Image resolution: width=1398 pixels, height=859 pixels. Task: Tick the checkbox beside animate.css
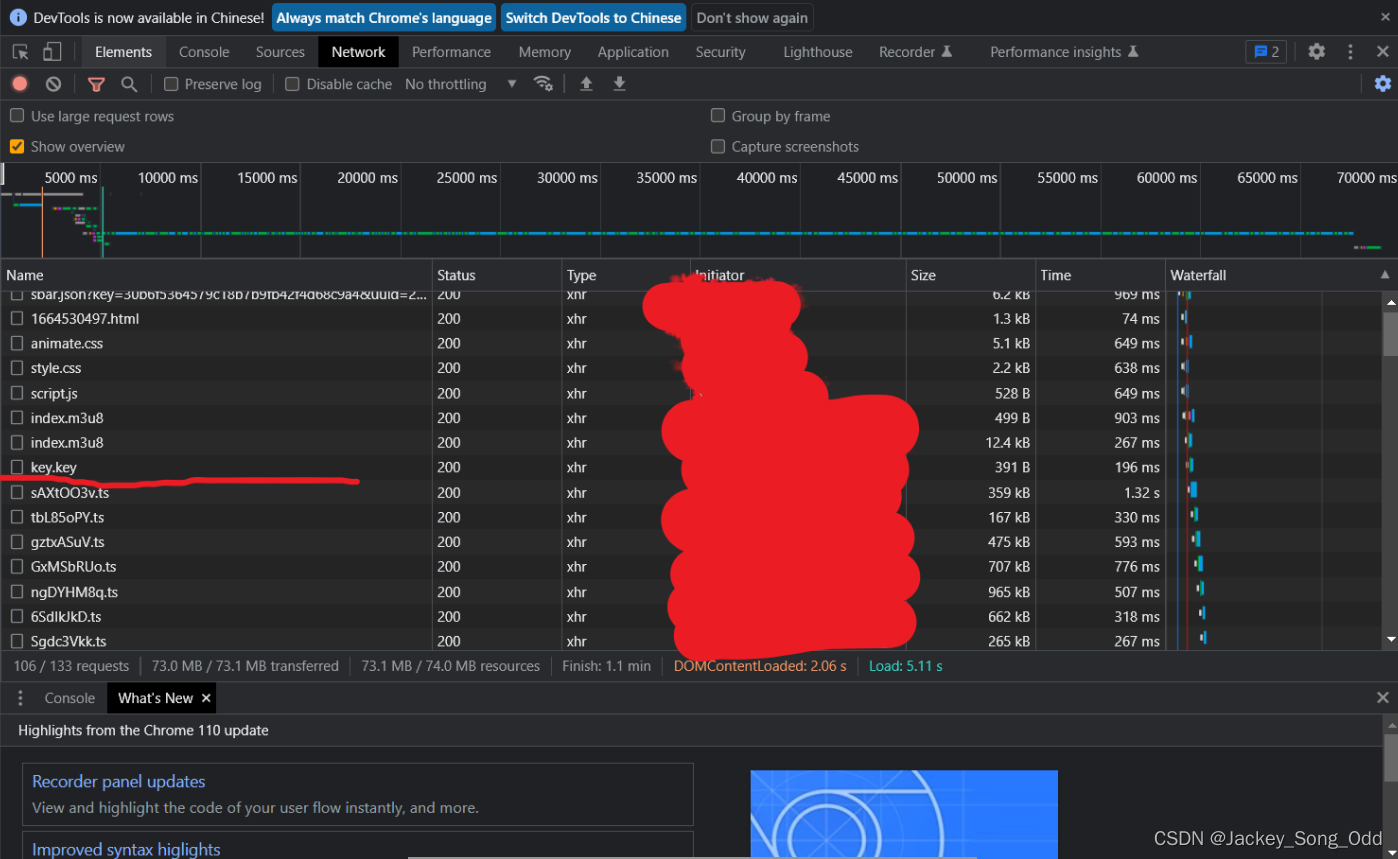(17, 343)
